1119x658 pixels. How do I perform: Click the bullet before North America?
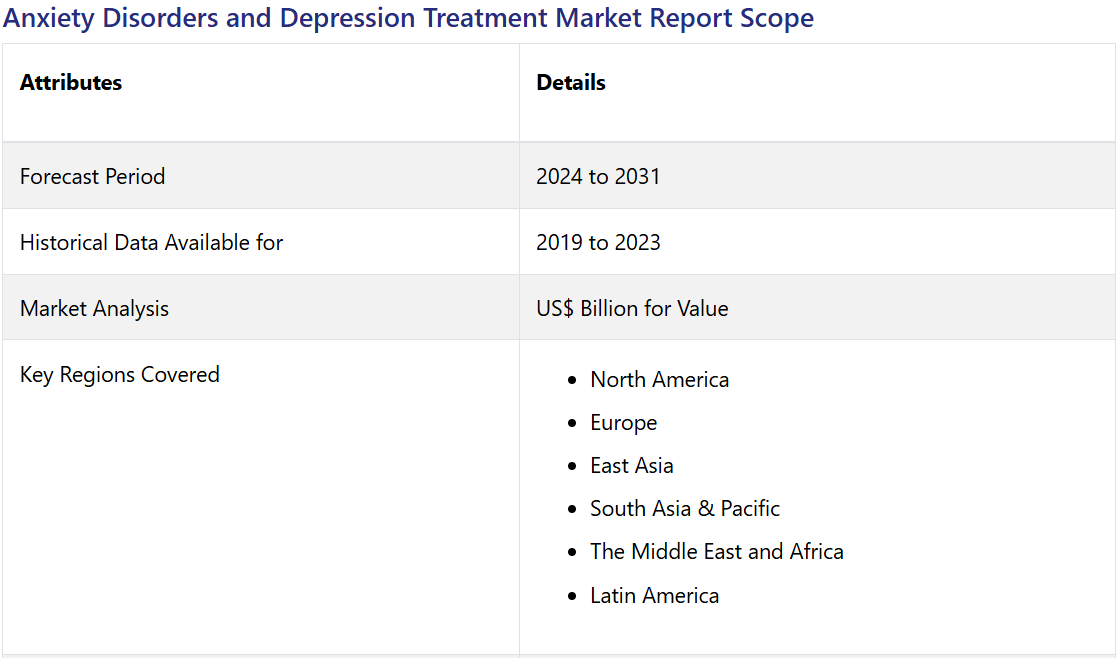572,381
